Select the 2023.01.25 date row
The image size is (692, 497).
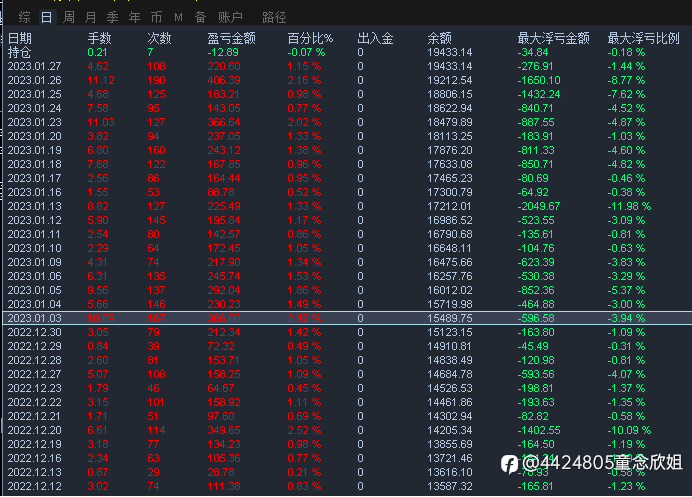[347, 94]
